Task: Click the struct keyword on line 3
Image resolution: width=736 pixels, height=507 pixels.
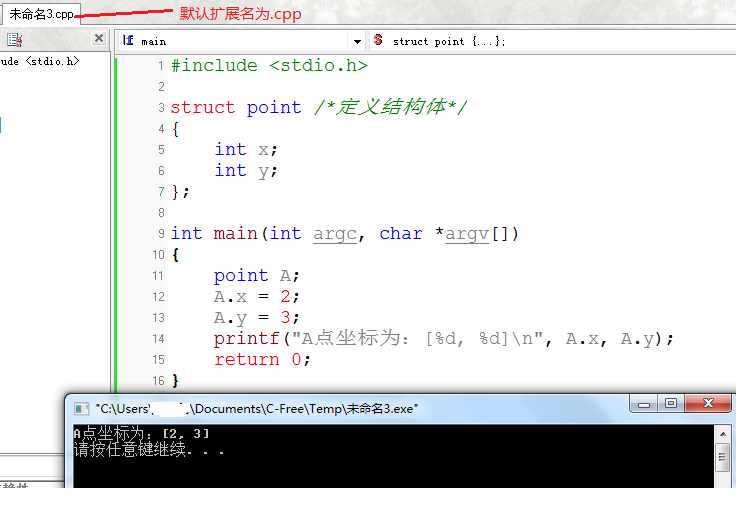Action: (x=202, y=108)
